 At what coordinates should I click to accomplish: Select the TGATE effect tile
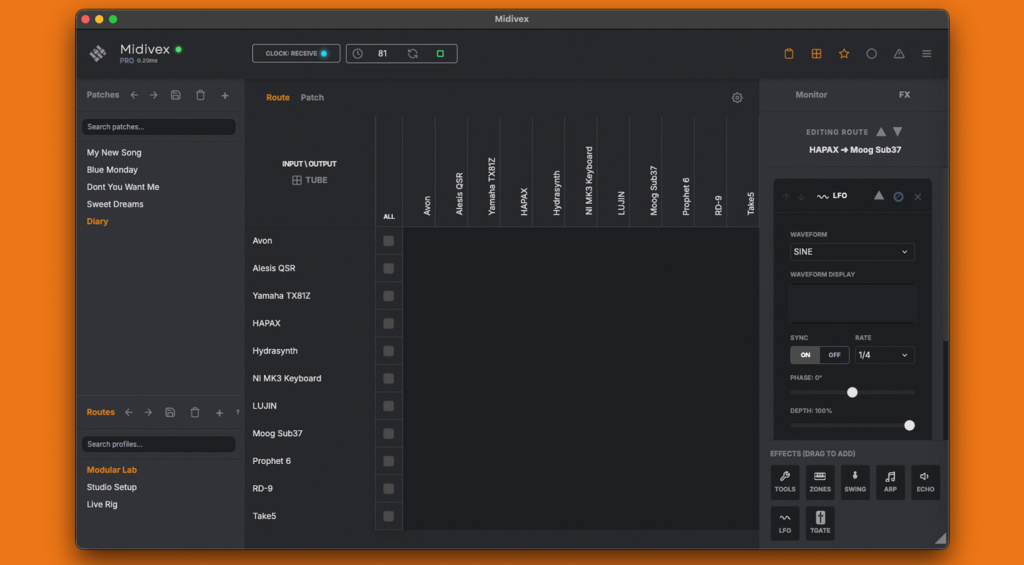pos(820,523)
